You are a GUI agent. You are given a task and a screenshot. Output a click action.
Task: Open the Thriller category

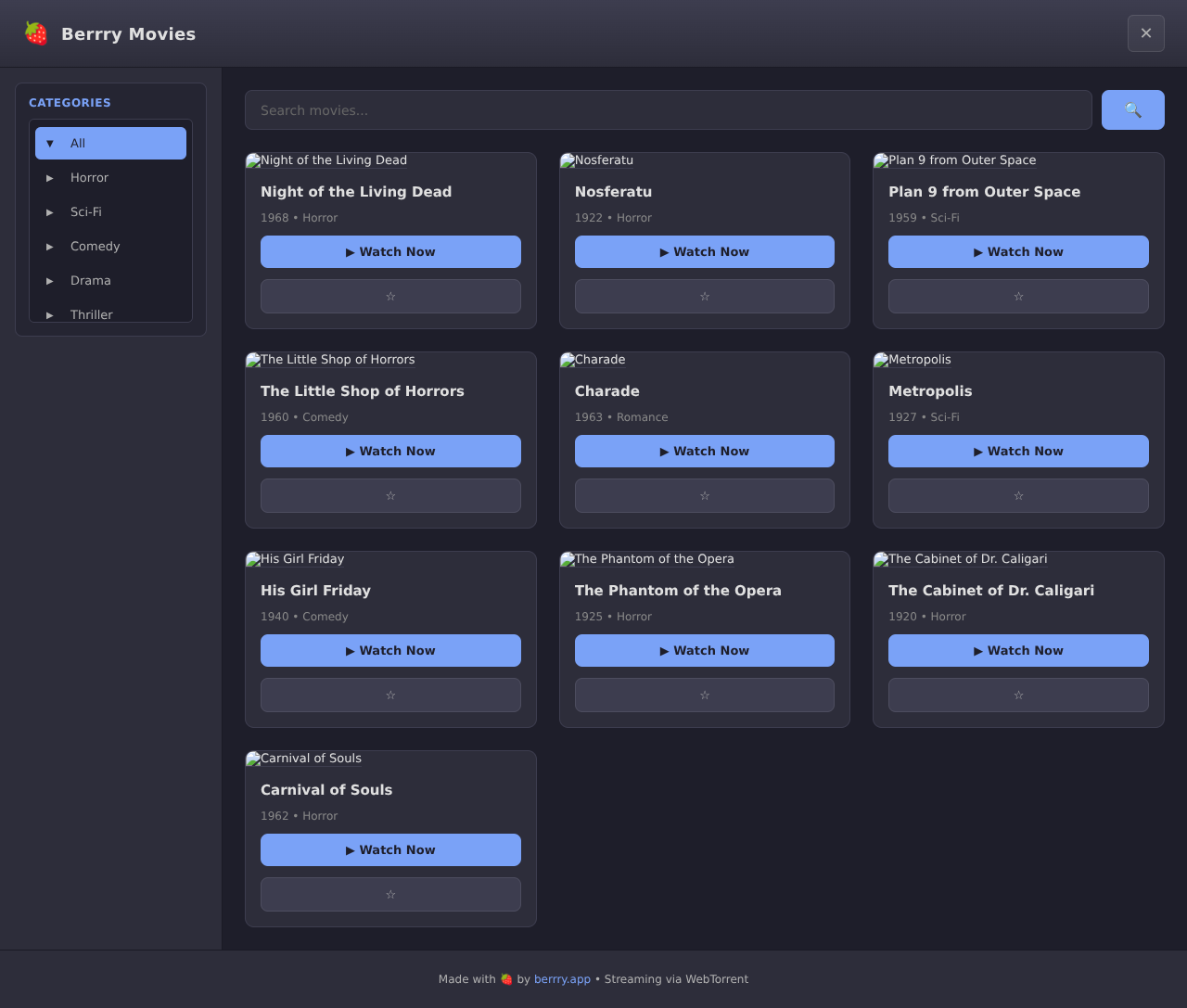coord(92,314)
